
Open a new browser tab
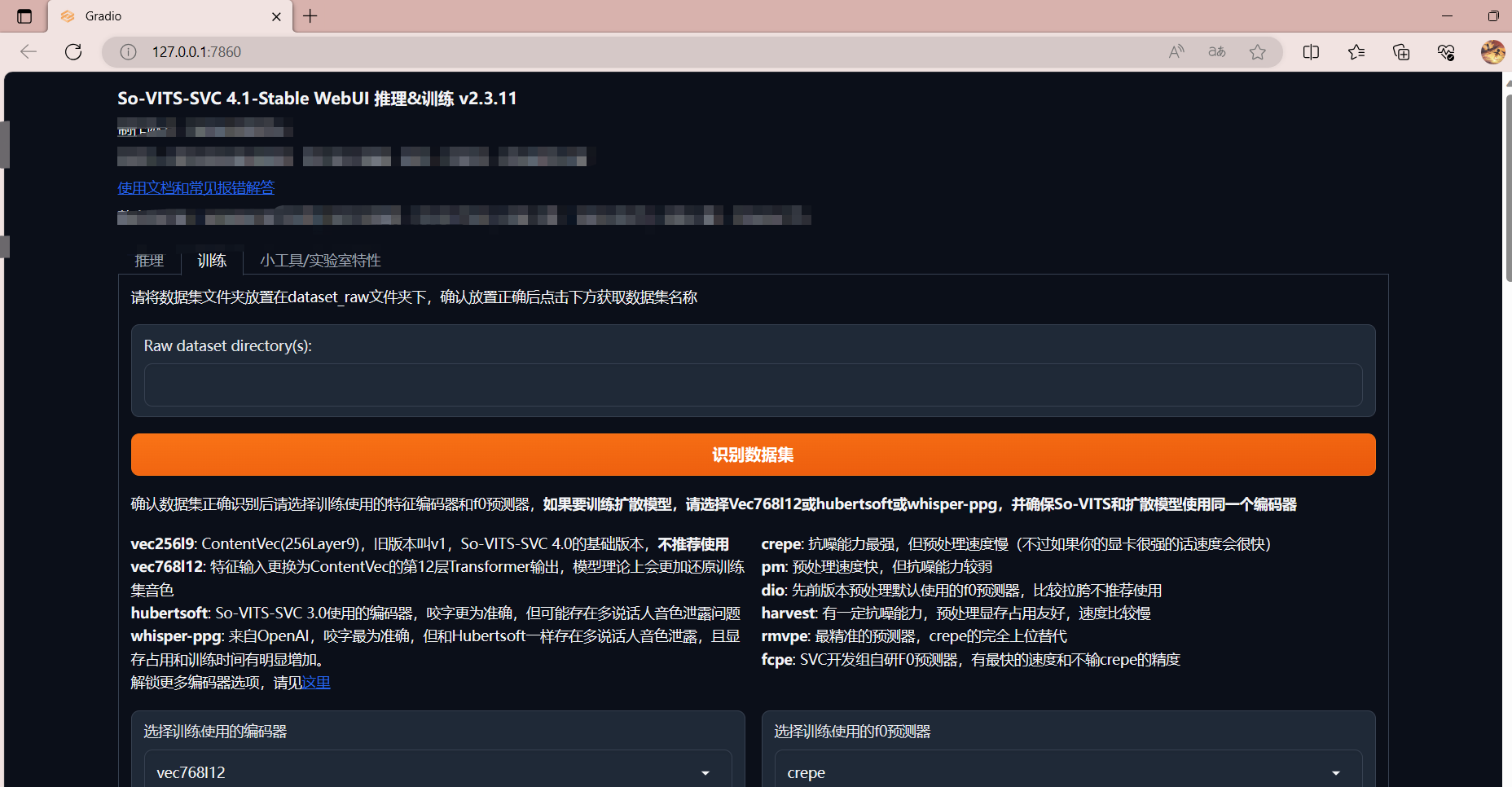310,16
